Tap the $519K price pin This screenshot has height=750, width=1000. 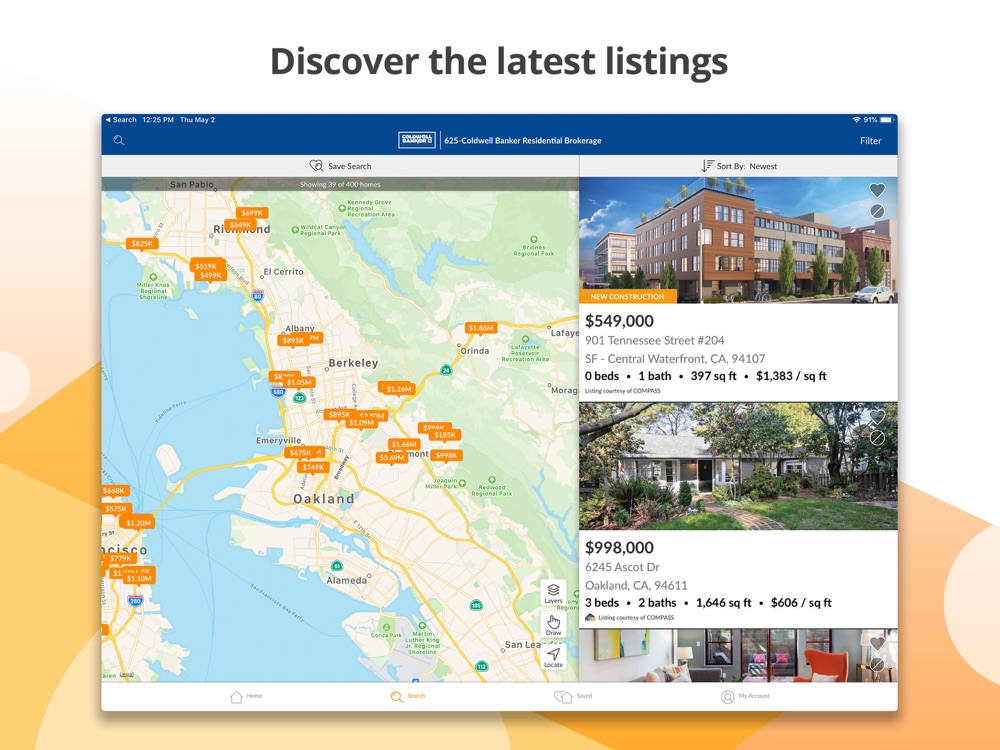tap(206, 266)
